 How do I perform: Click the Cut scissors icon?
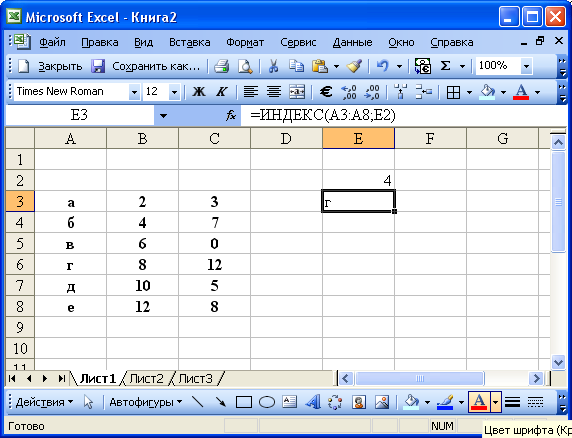click(274, 66)
